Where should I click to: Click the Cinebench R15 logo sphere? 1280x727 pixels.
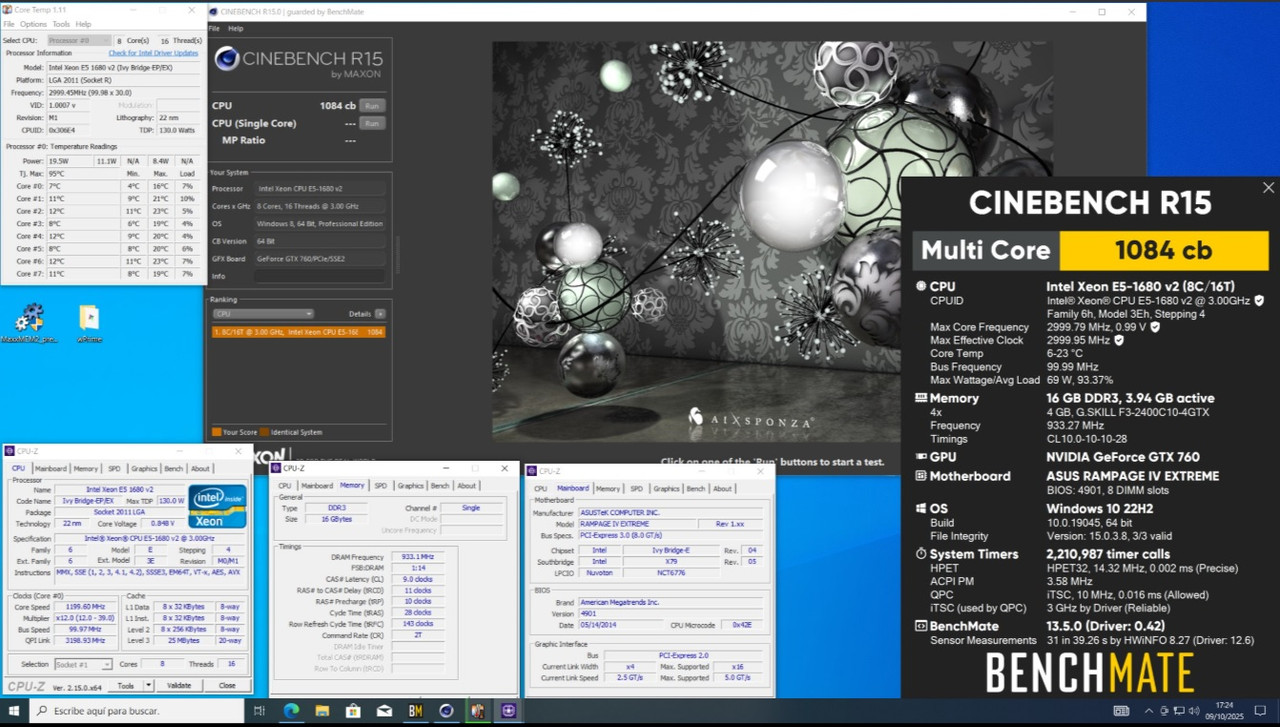click(226, 58)
